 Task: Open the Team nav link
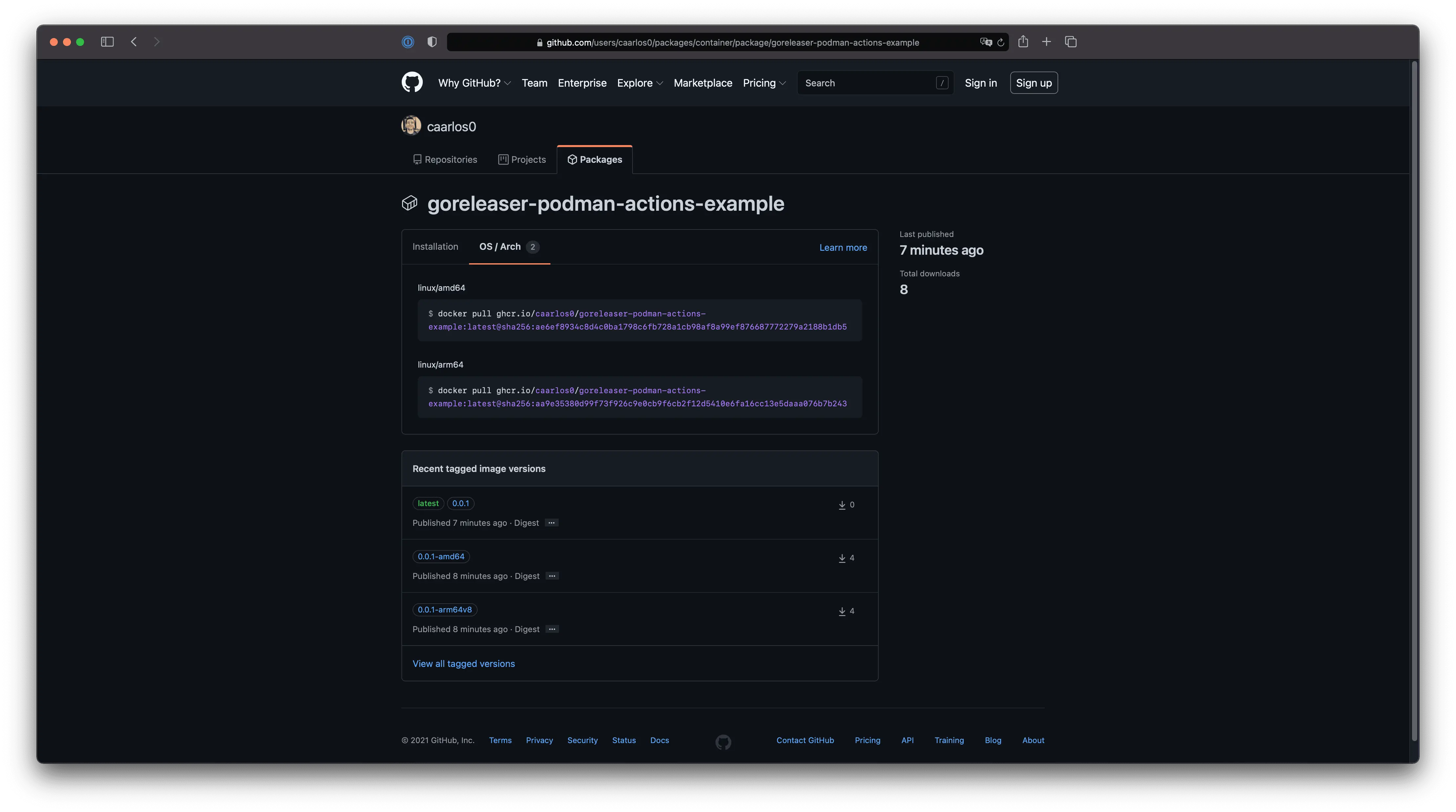[534, 83]
